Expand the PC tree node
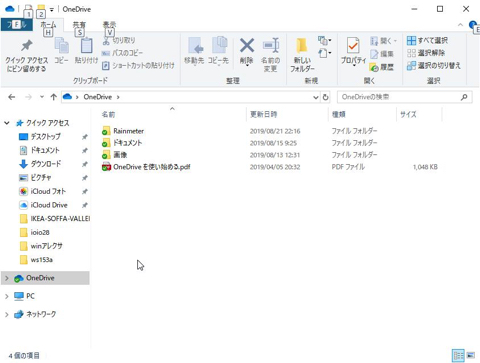Image resolution: width=480 pixels, height=363 pixels. 7,296
